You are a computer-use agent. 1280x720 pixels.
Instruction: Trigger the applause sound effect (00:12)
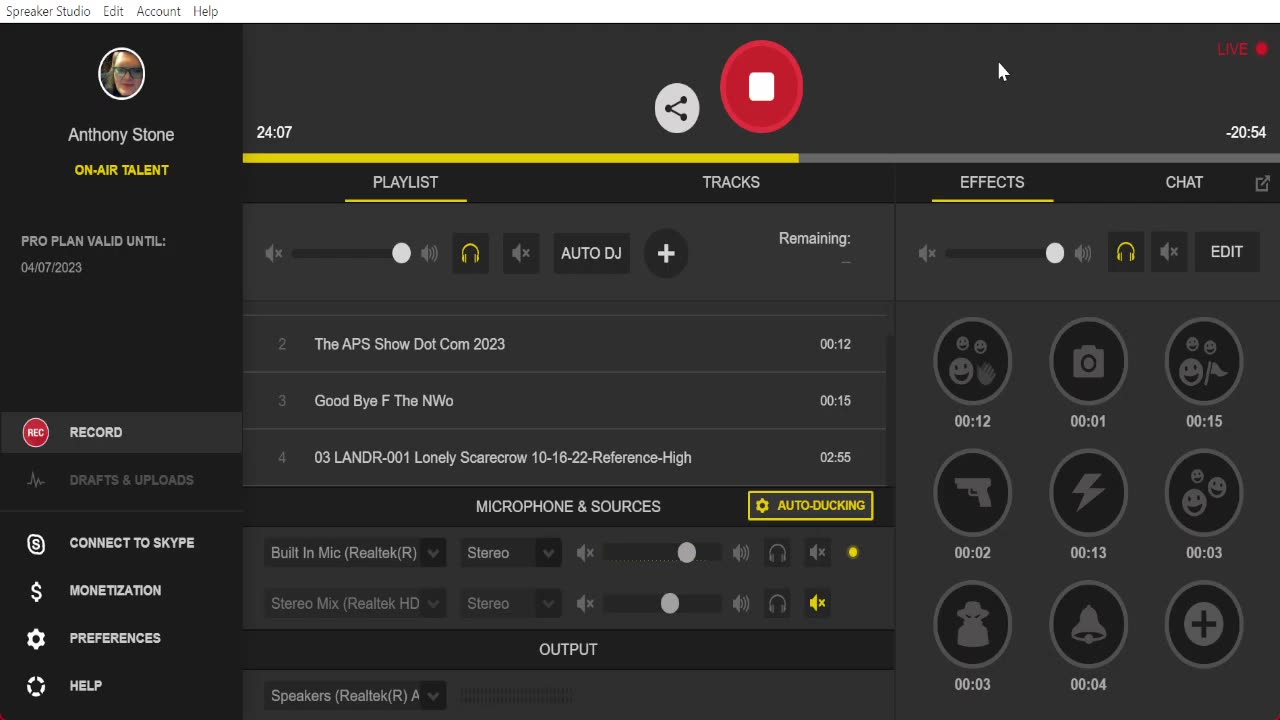(972, 360)
